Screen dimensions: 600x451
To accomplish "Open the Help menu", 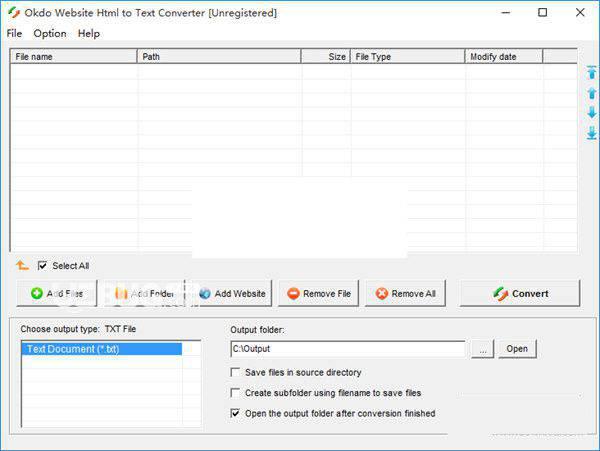I will coord(89,34).
